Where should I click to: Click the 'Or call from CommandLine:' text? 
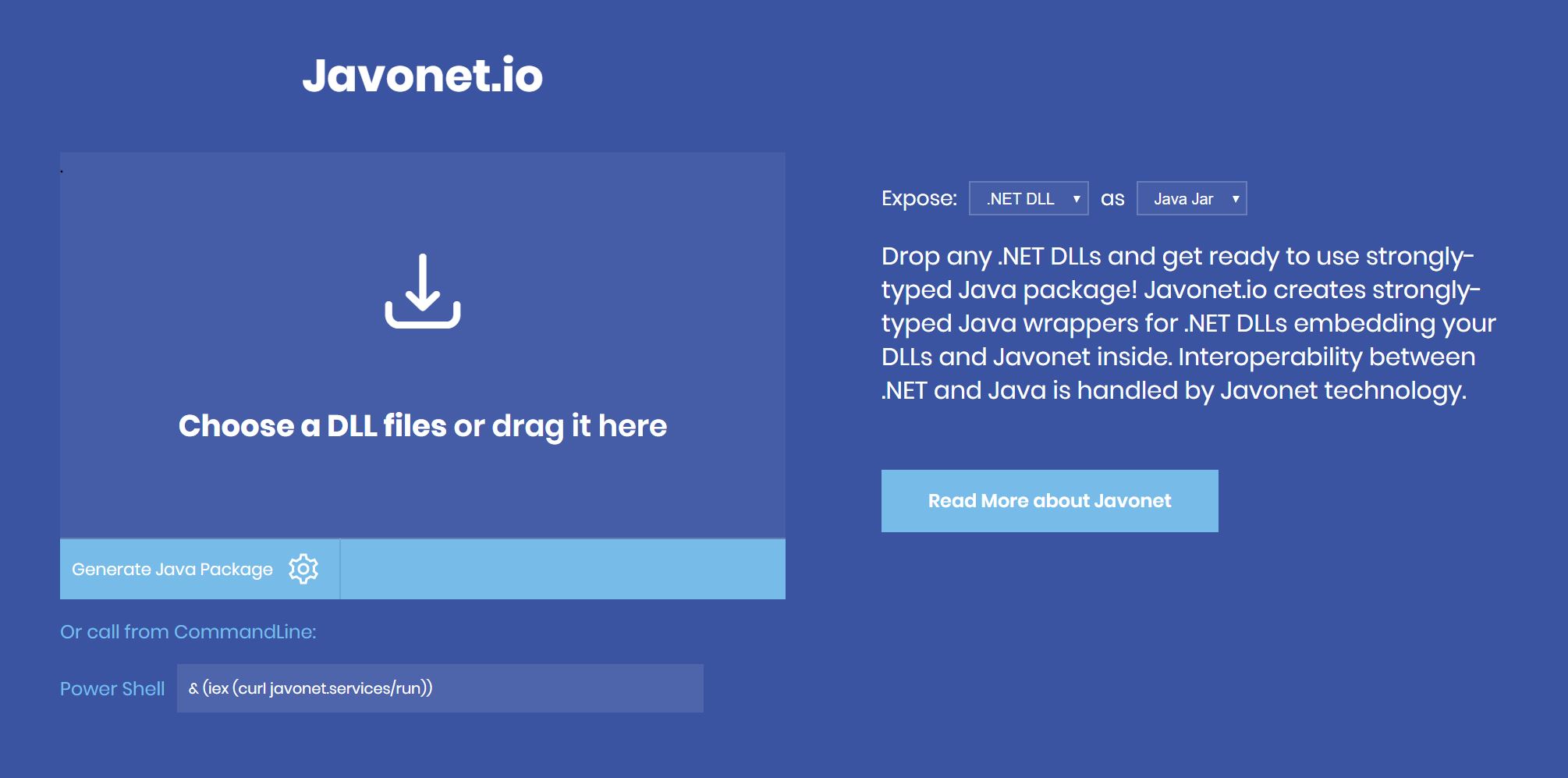tap(188, 632)
